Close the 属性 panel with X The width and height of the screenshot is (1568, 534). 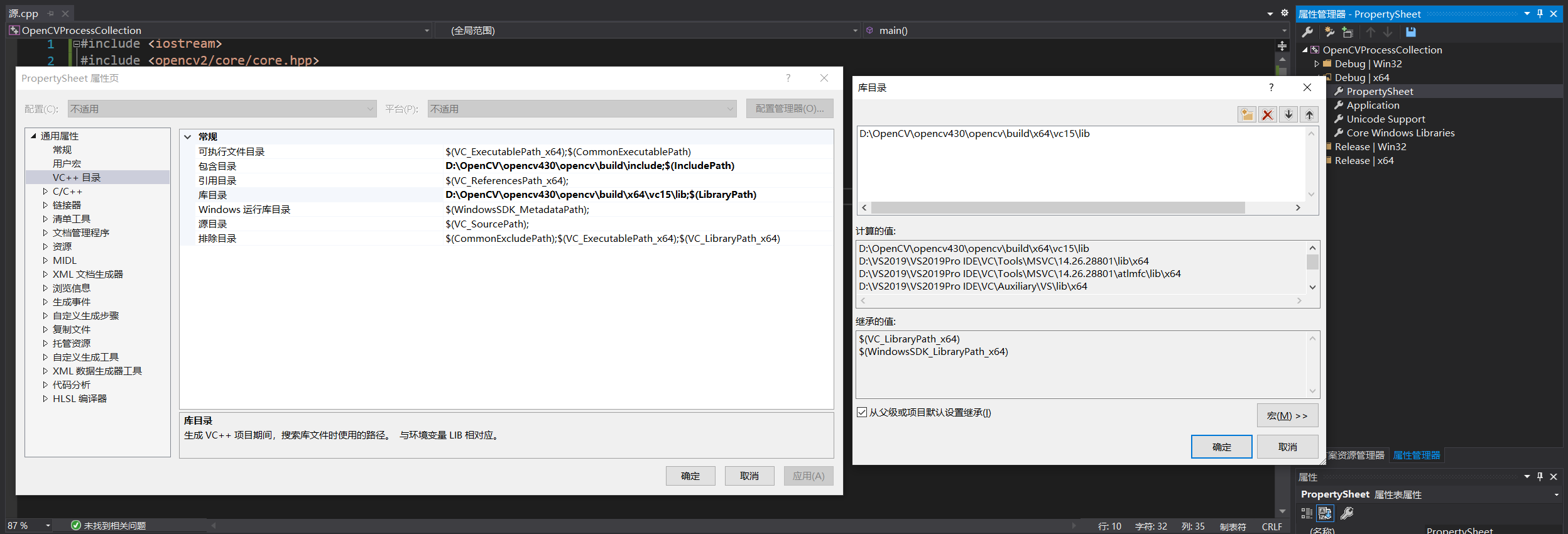coord(1554,477)
